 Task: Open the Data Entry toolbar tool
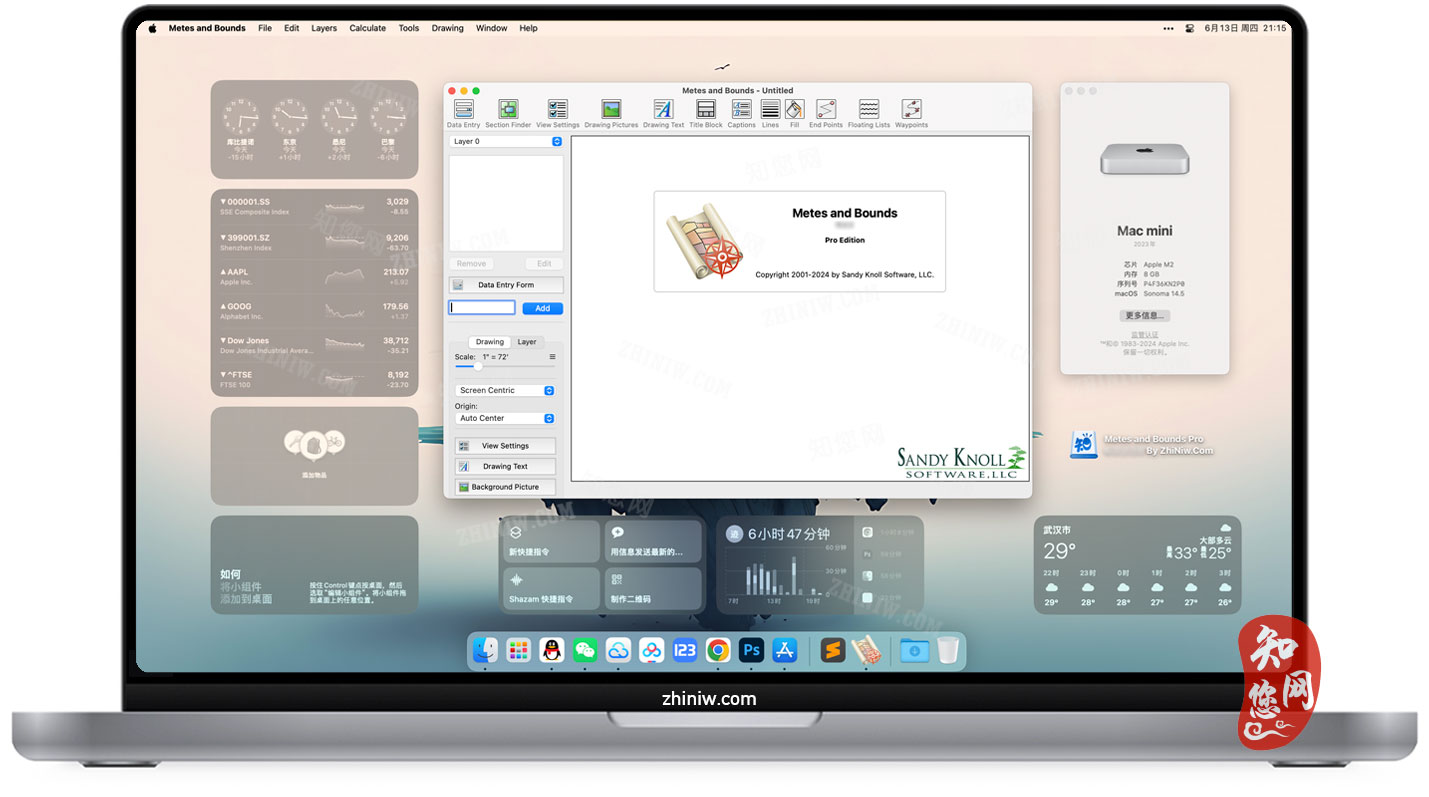pyautogui.click(x=463, y=113)
